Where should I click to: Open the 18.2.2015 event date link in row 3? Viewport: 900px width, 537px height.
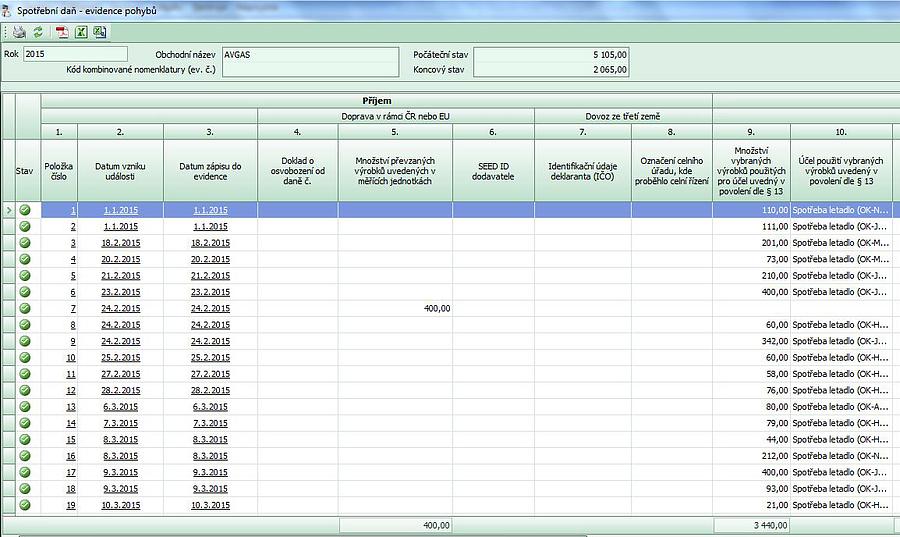point(120,243)
